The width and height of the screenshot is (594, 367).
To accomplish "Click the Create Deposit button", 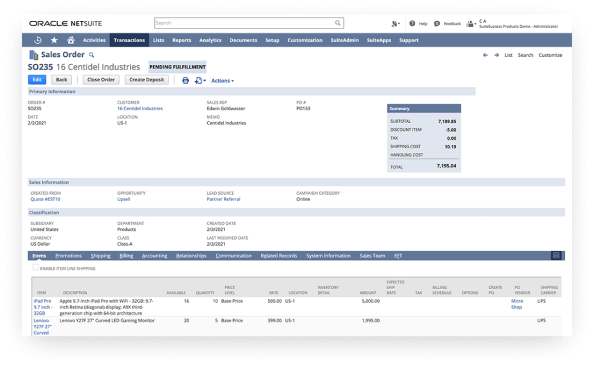I will pyautogui.click(x=147, y=80).
